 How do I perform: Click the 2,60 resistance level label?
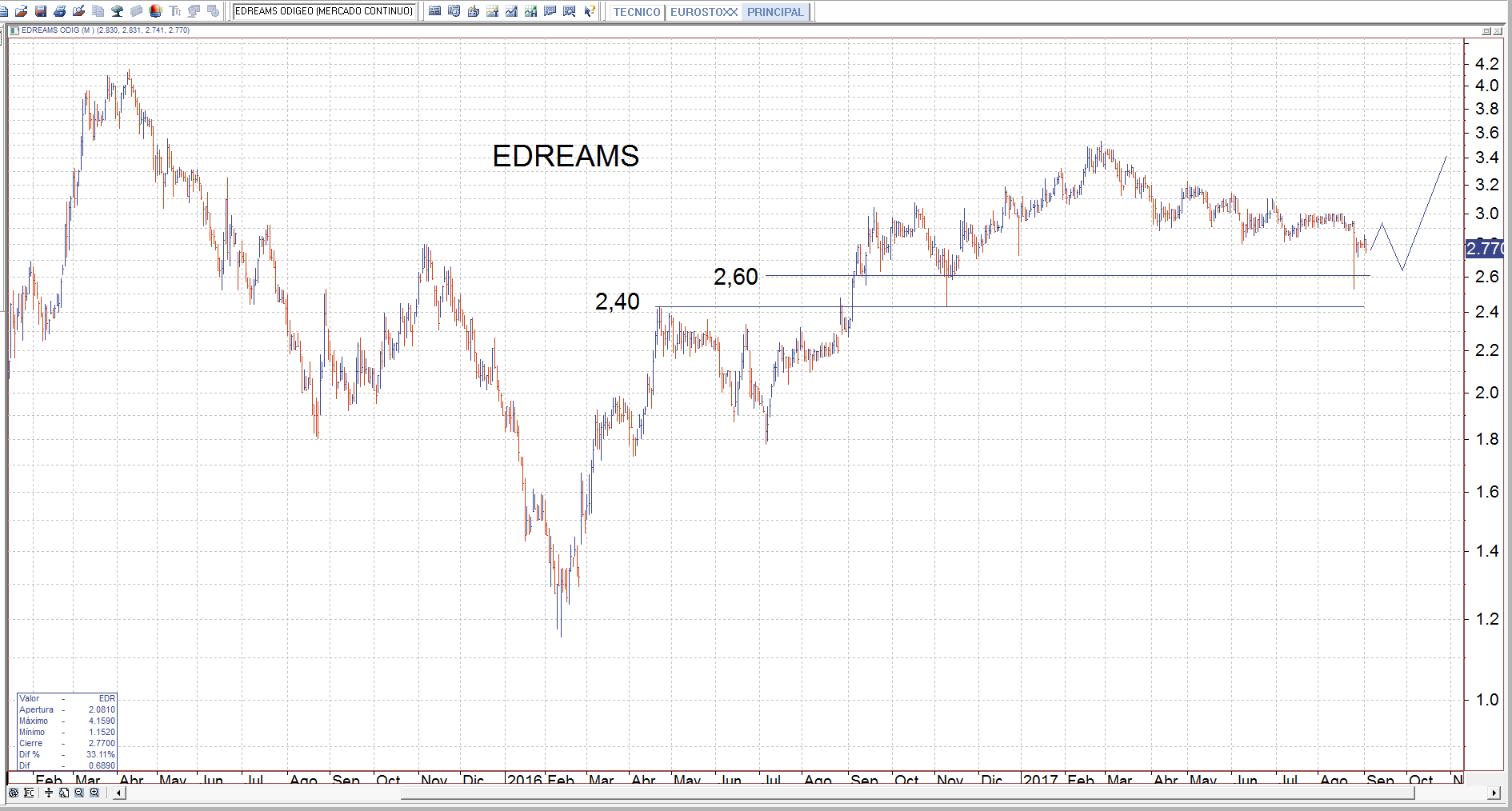click(735, 277)
